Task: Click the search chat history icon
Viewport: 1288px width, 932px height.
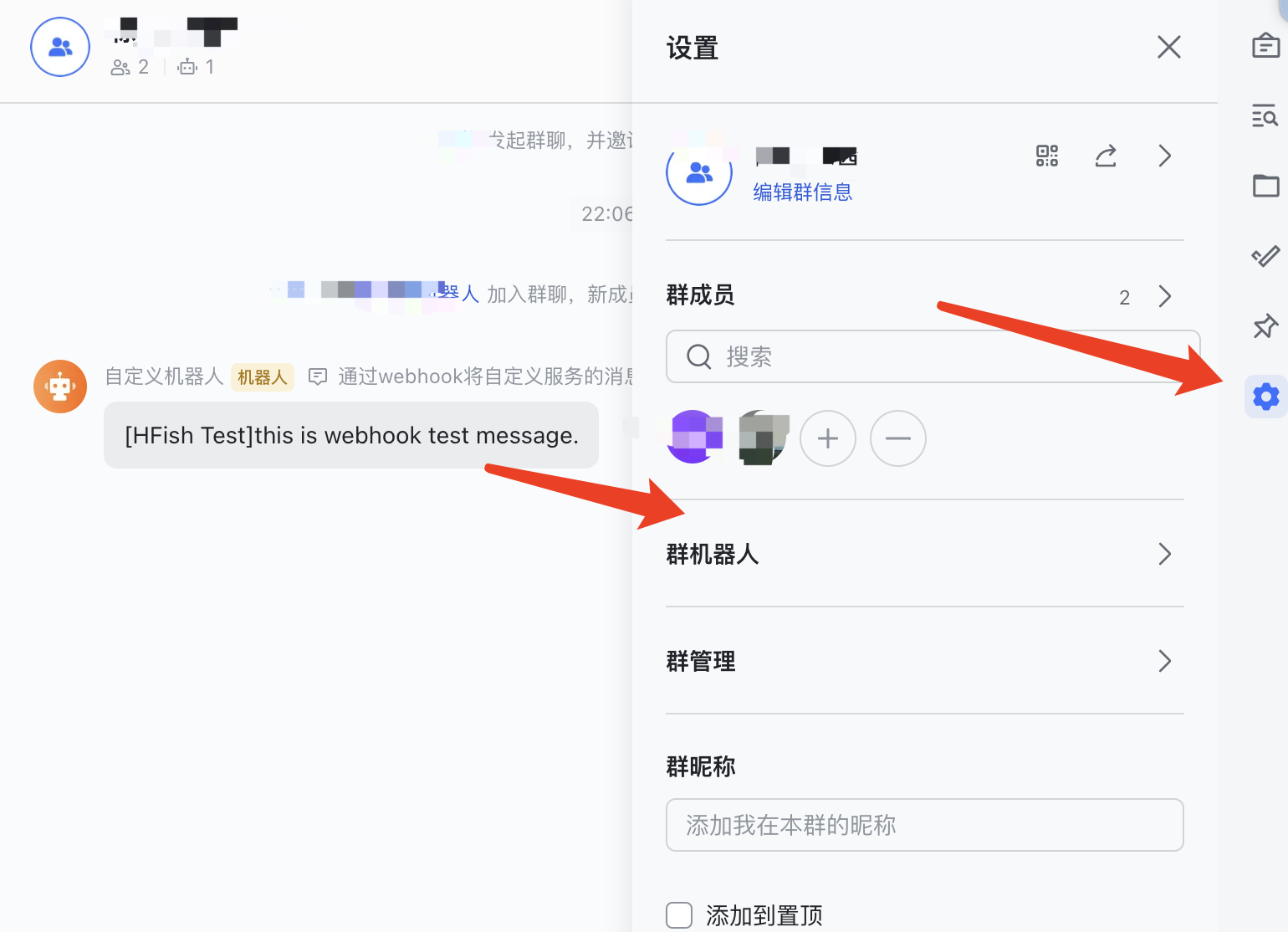Action: 1265,115
